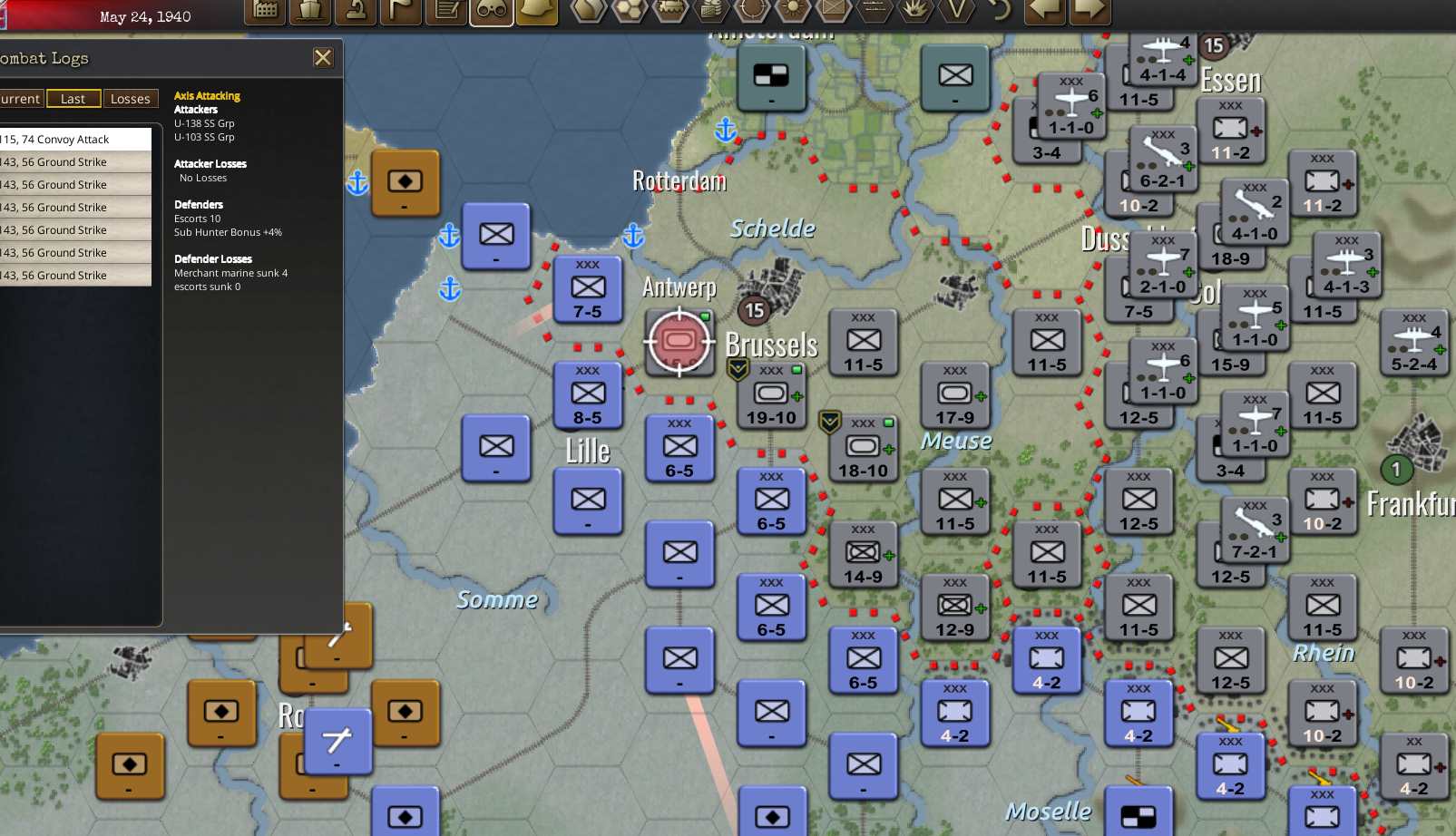The image size is (1456, 836).
Task: Select the 14-9 motorized corps counter
Action: click(863, 554)
